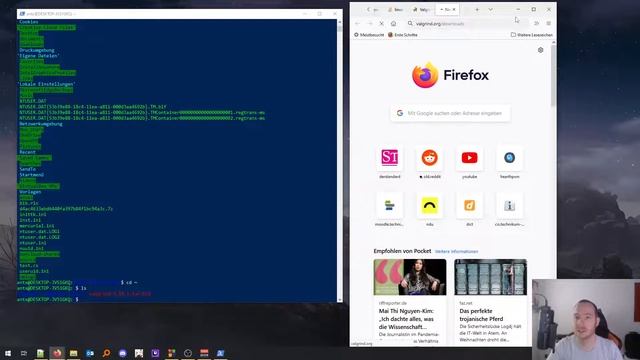640x360 pixels.
Task: Select 'Eigene Dateien' in terminal listing
Action: (38, 56)
